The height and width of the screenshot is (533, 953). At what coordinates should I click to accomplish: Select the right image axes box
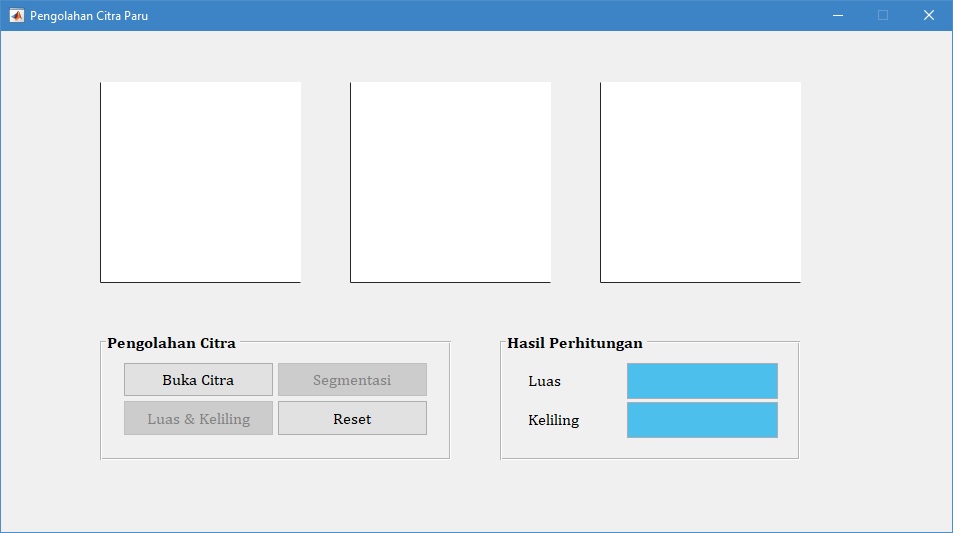point(701,182)
